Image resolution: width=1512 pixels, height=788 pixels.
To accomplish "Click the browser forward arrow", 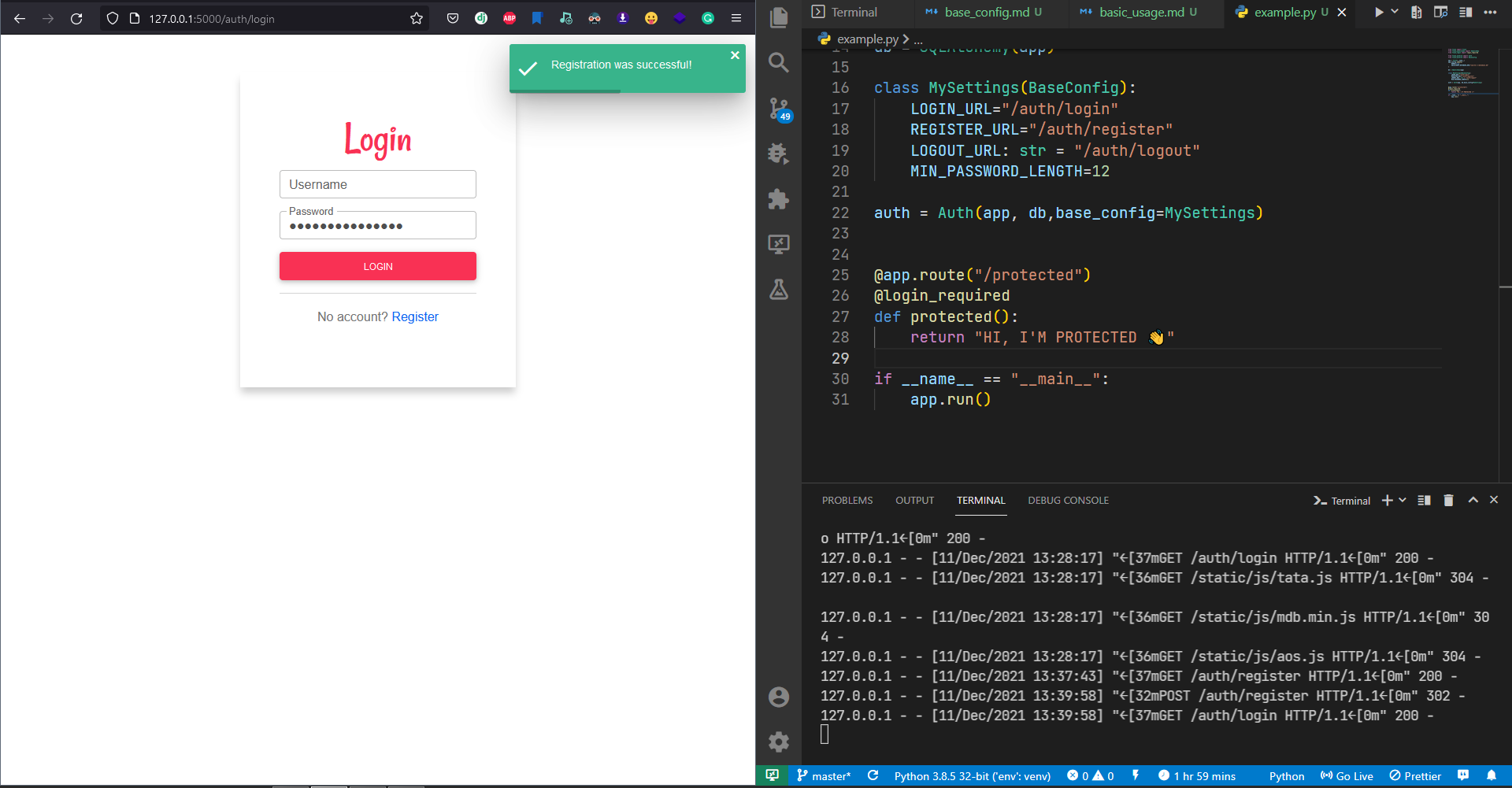I will [x=48, y=18].
